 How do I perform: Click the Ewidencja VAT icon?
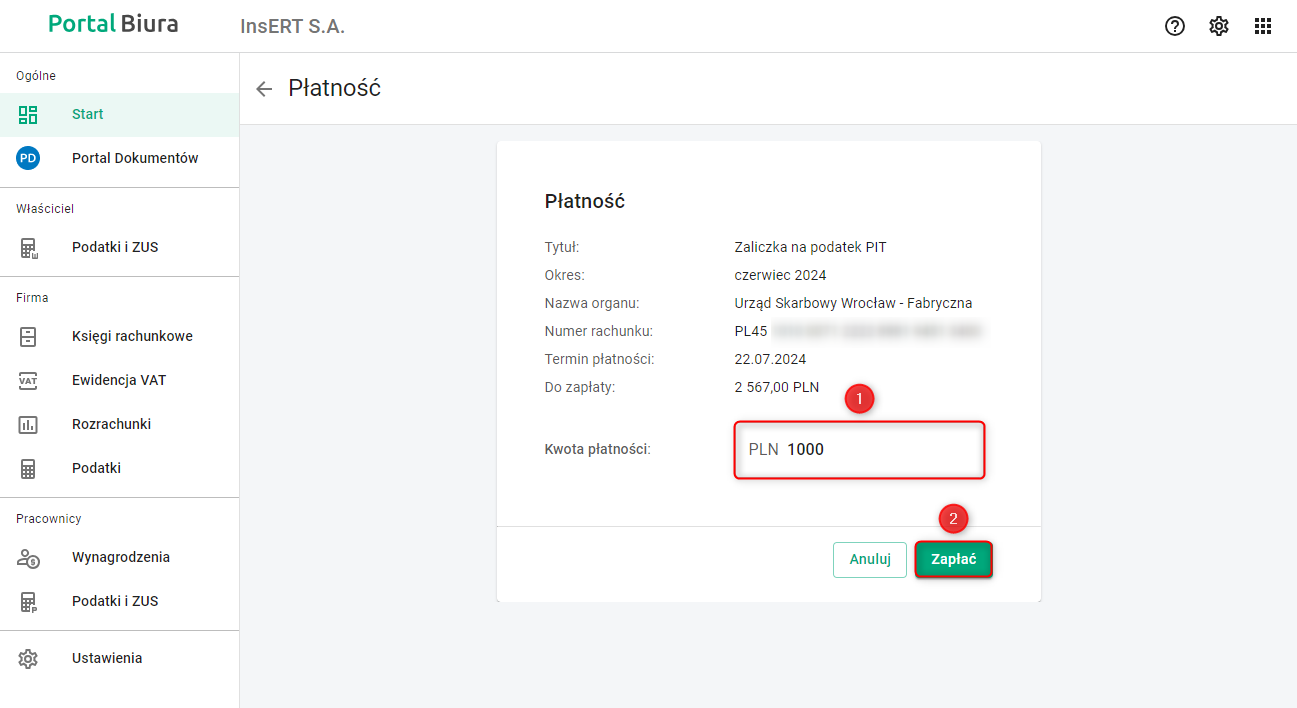[x=28, y=380]
